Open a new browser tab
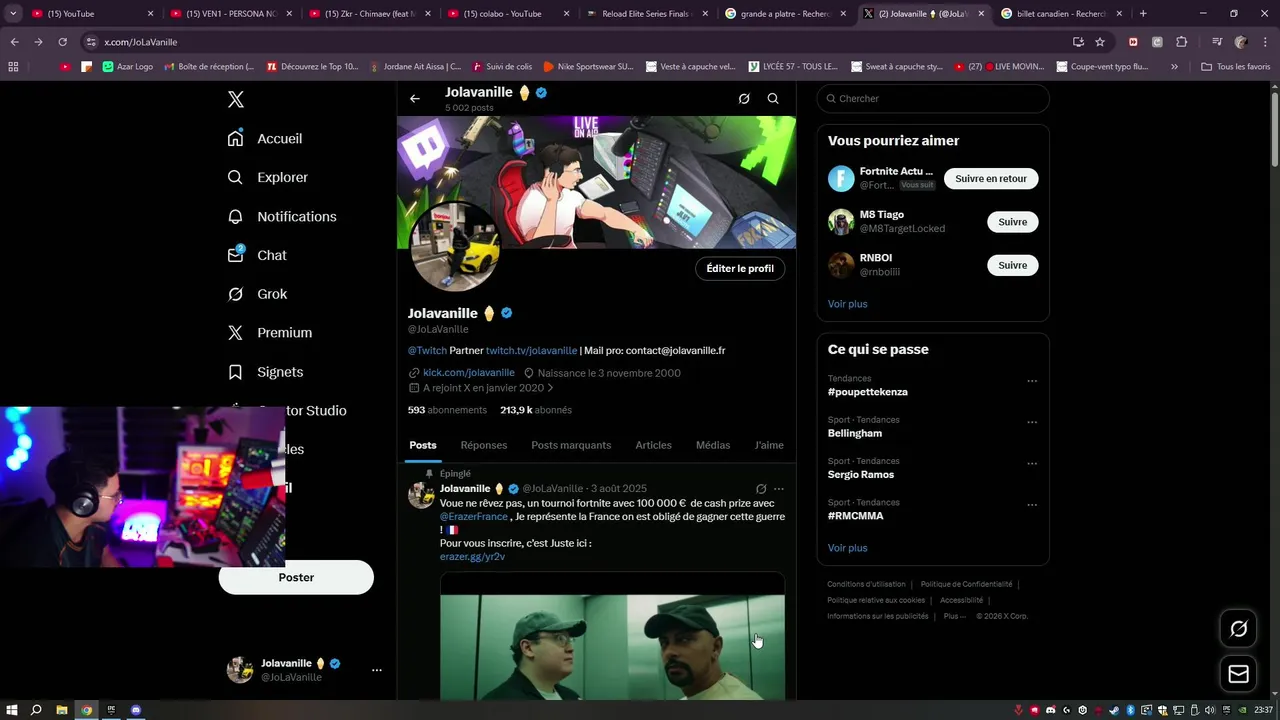The image size is (1280, 720). pyautogui.click(x=1143, y=14)
